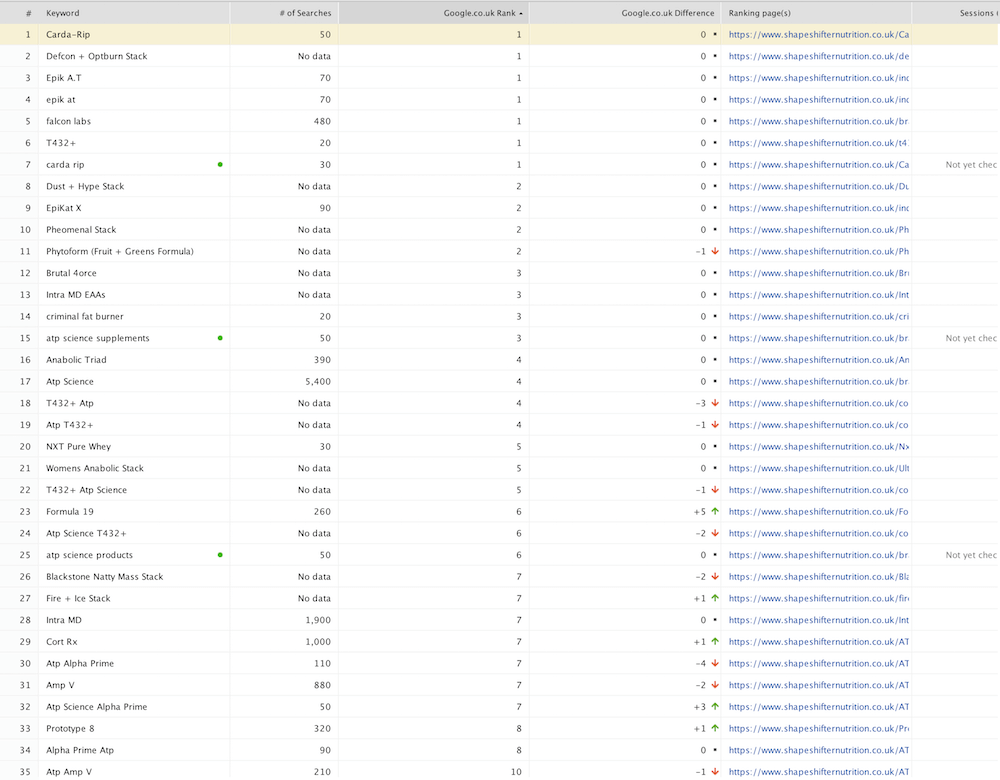Image resolution: width=1000 pixels, height=780 pixels.
Task: Click the Ranking page(s) column header
Action: click(816, 13)
